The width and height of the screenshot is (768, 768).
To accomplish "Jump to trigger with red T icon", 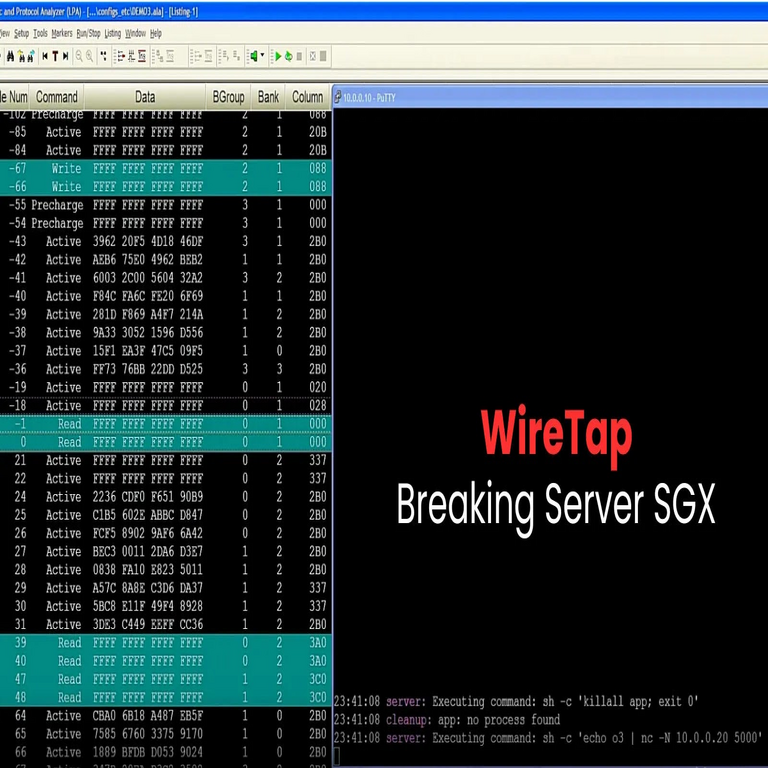I will (x=55, y=57).
